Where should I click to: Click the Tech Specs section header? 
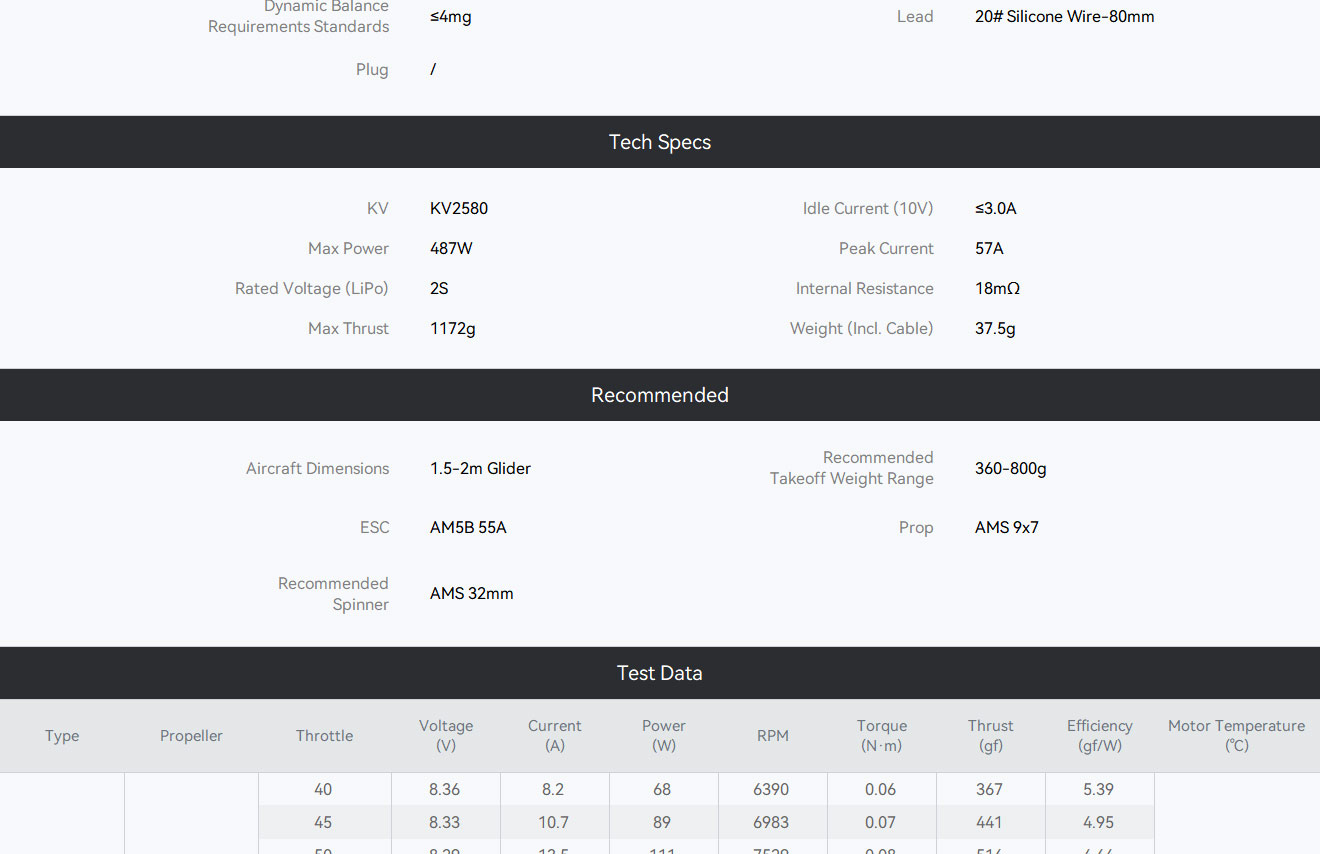[660, 142]
